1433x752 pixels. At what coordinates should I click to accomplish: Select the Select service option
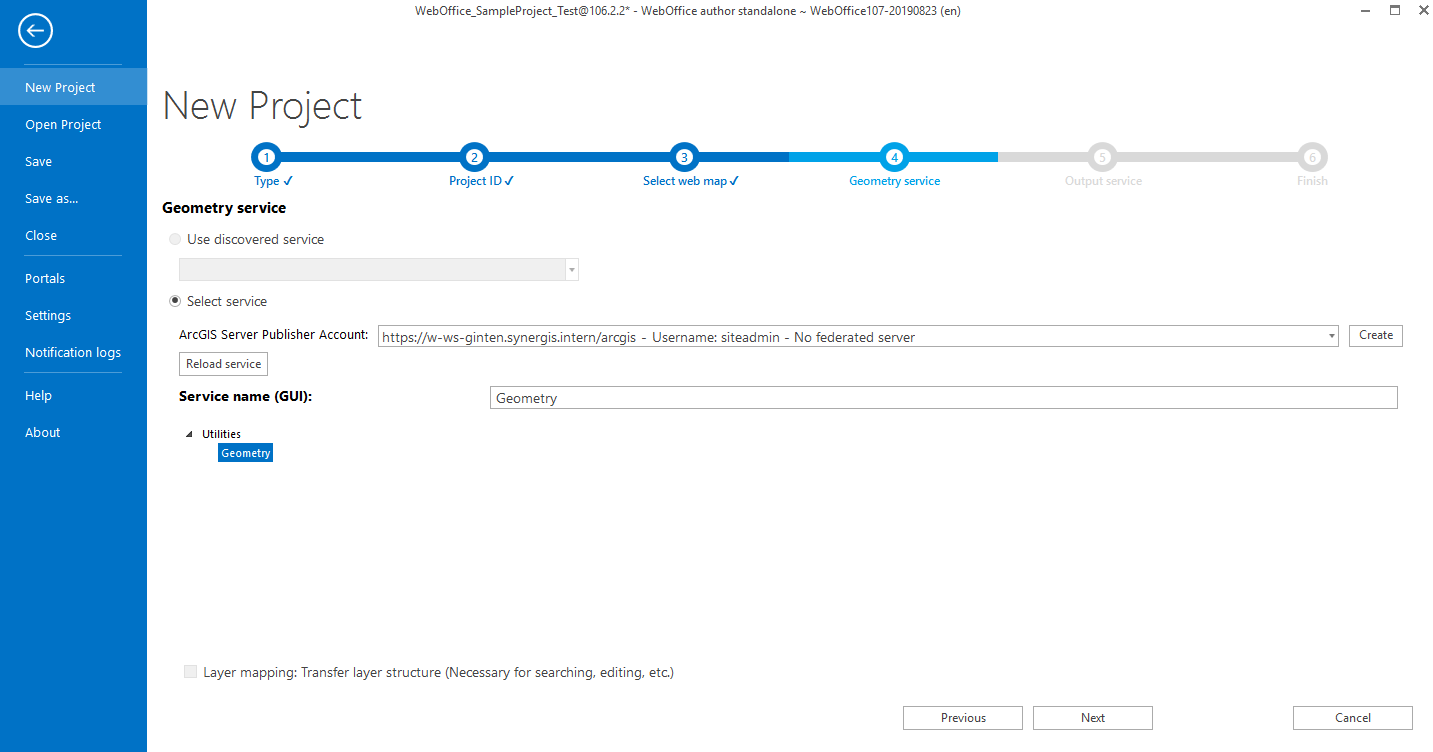(x=175, y=300)
